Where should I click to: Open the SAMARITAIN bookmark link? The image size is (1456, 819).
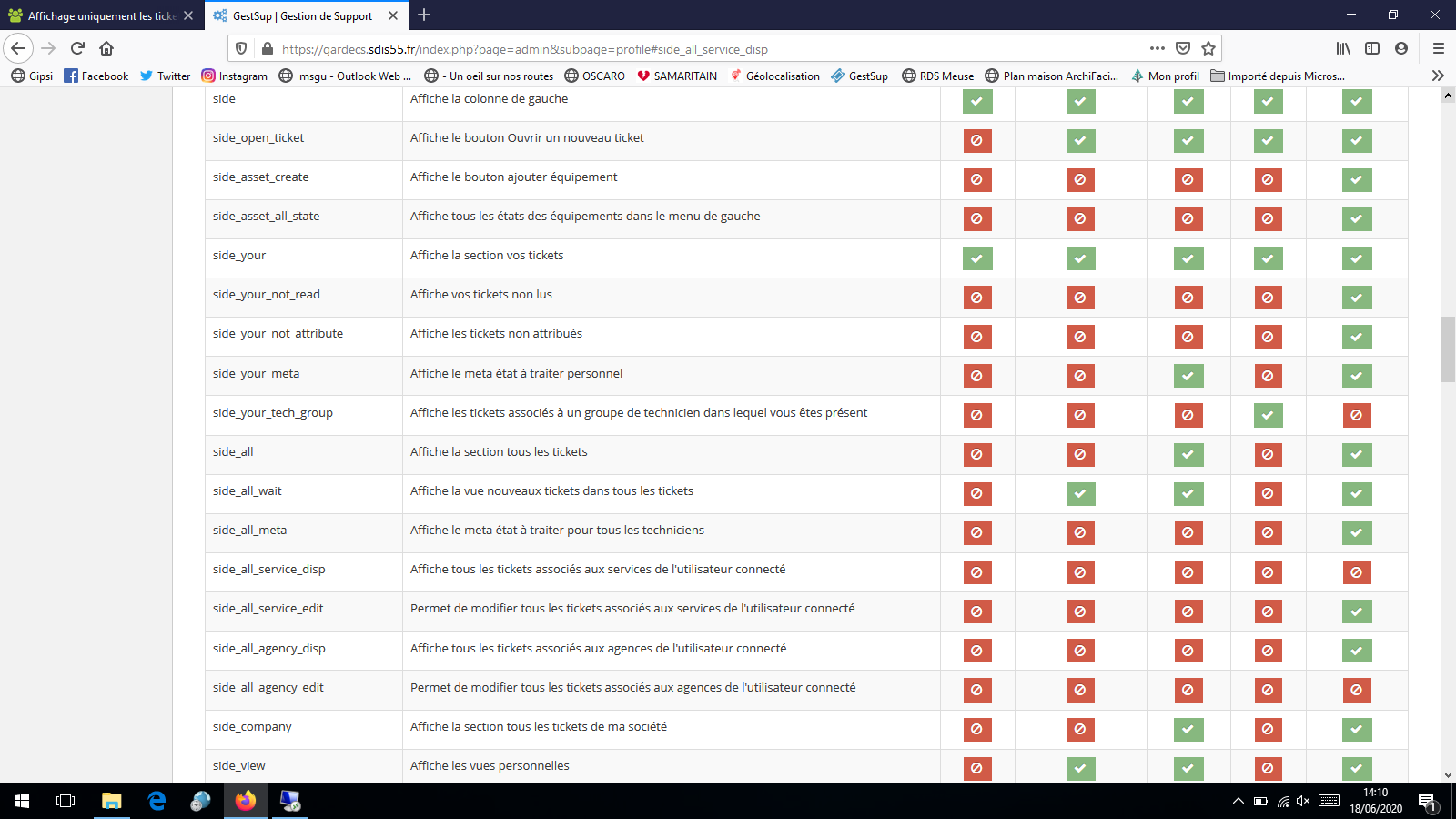coord(677,76)
